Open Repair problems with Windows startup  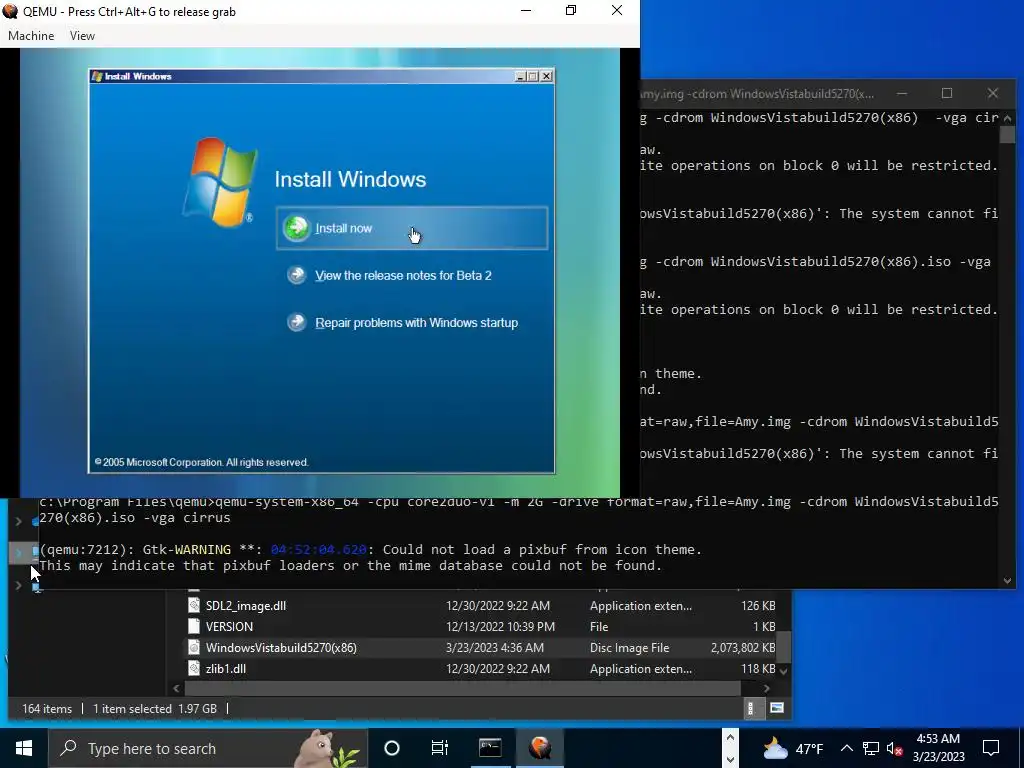point(416,323)
